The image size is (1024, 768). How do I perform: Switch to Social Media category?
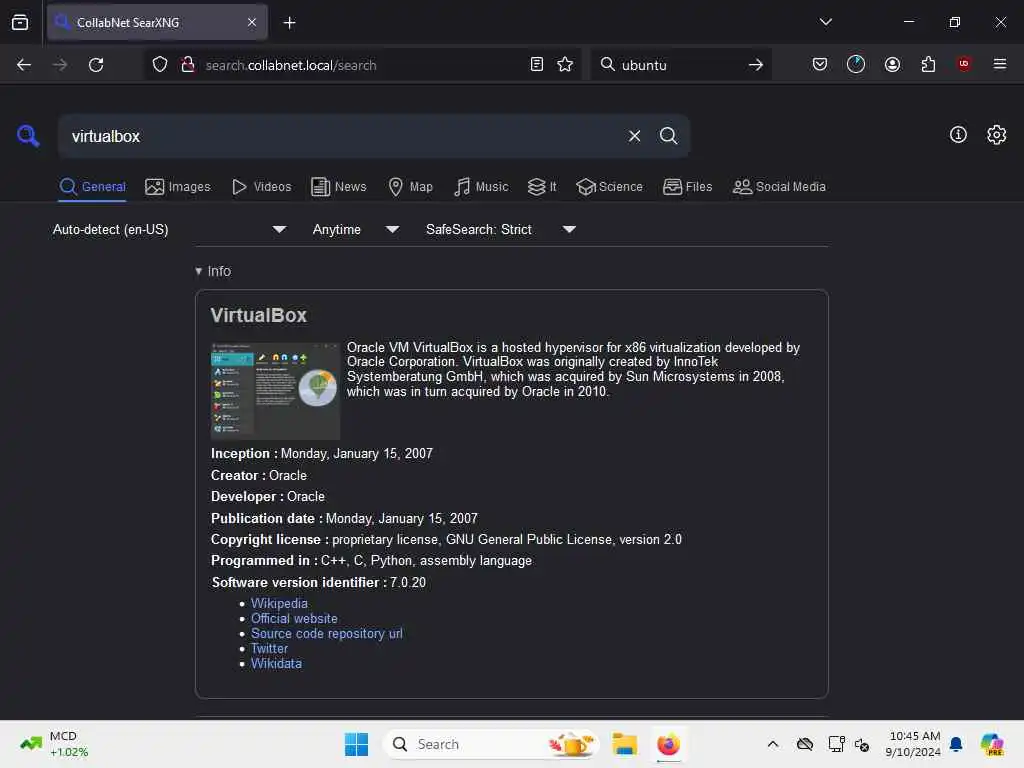click(779, 187)
